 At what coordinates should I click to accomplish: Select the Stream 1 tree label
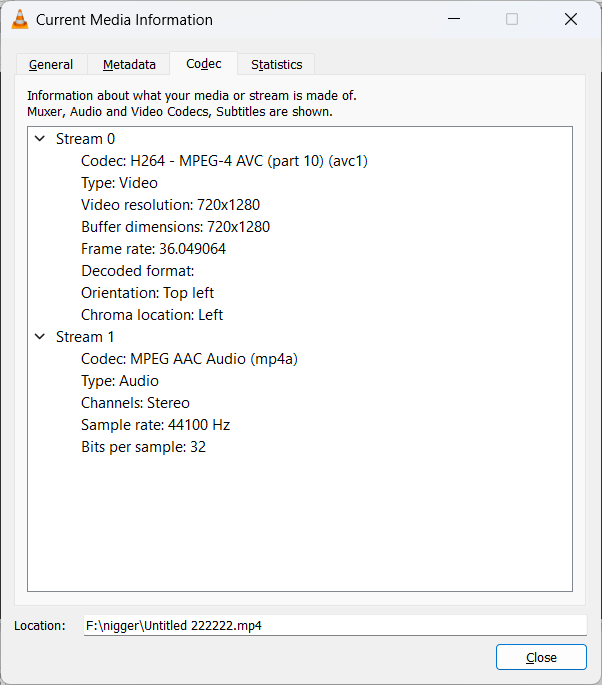point(85,337)
